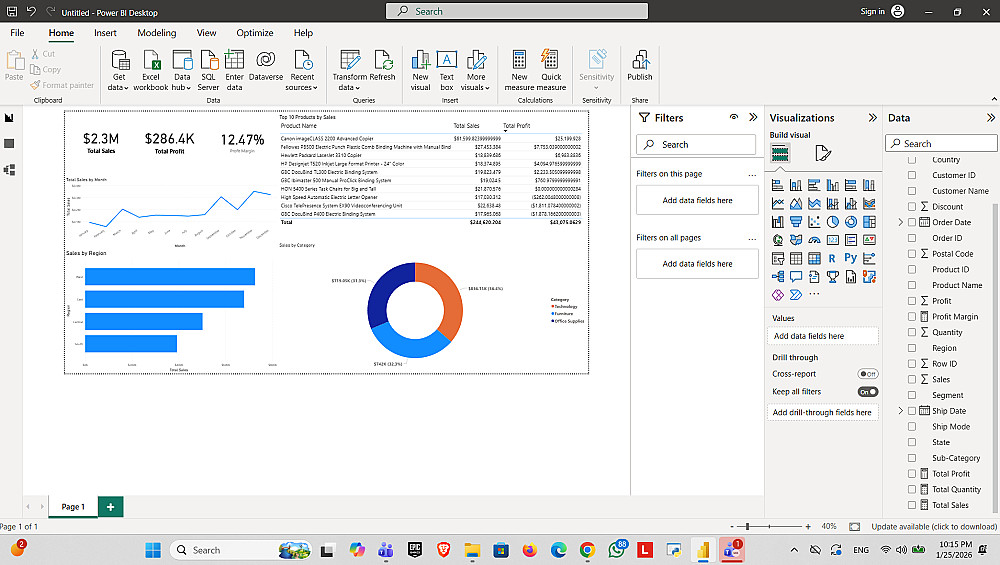Open the Format visual pane icon
Screen dimensions: 1000x565
point(823,153)
